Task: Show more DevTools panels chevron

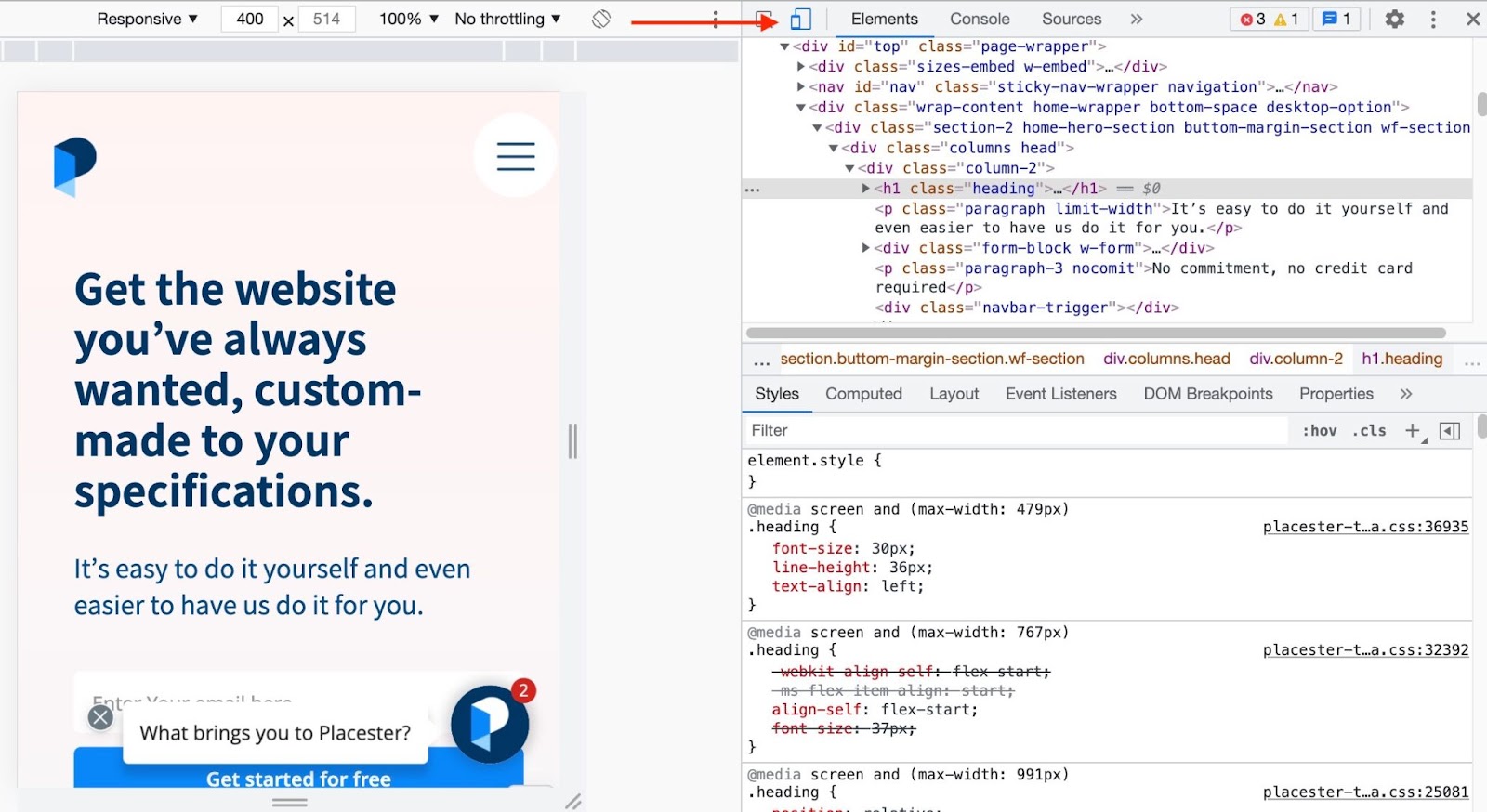Action: pyautogui.click(x=1136, y=19)
